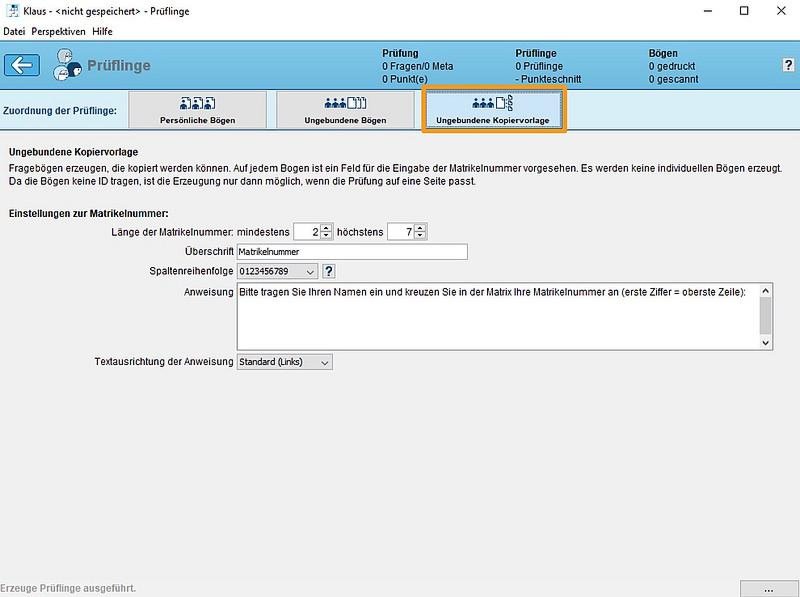Select the Ungebundene Bögen tab
Viewport: 800px width, 597px height.
[x=345, y=110]
